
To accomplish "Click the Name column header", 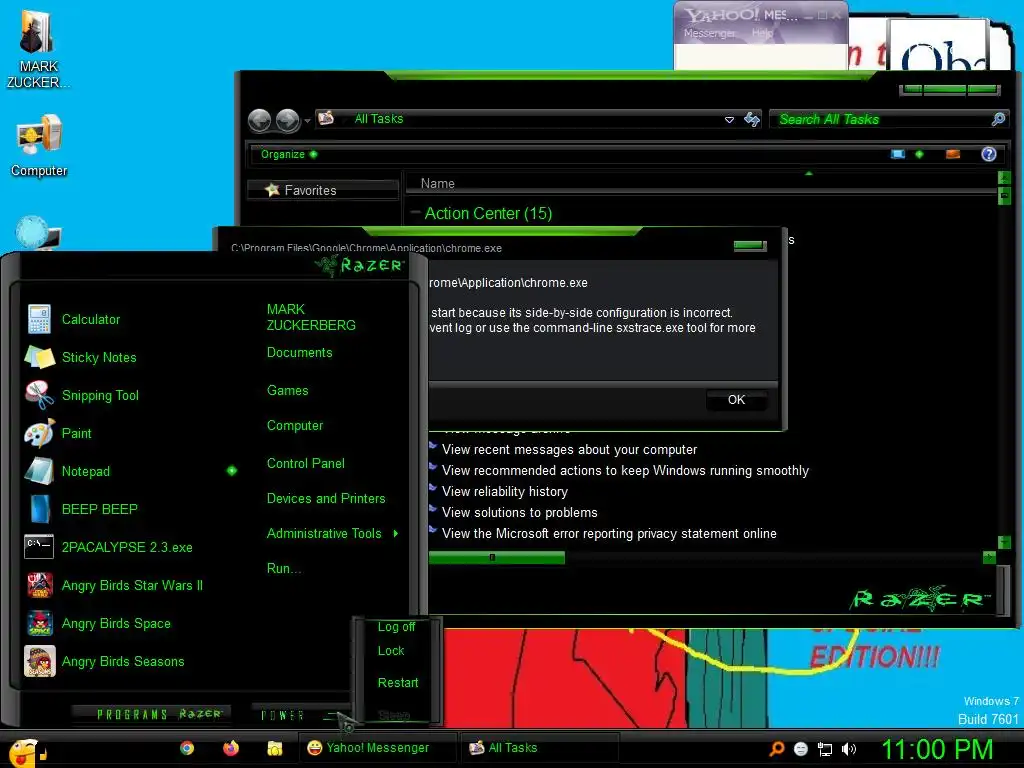I will (438, 184).
